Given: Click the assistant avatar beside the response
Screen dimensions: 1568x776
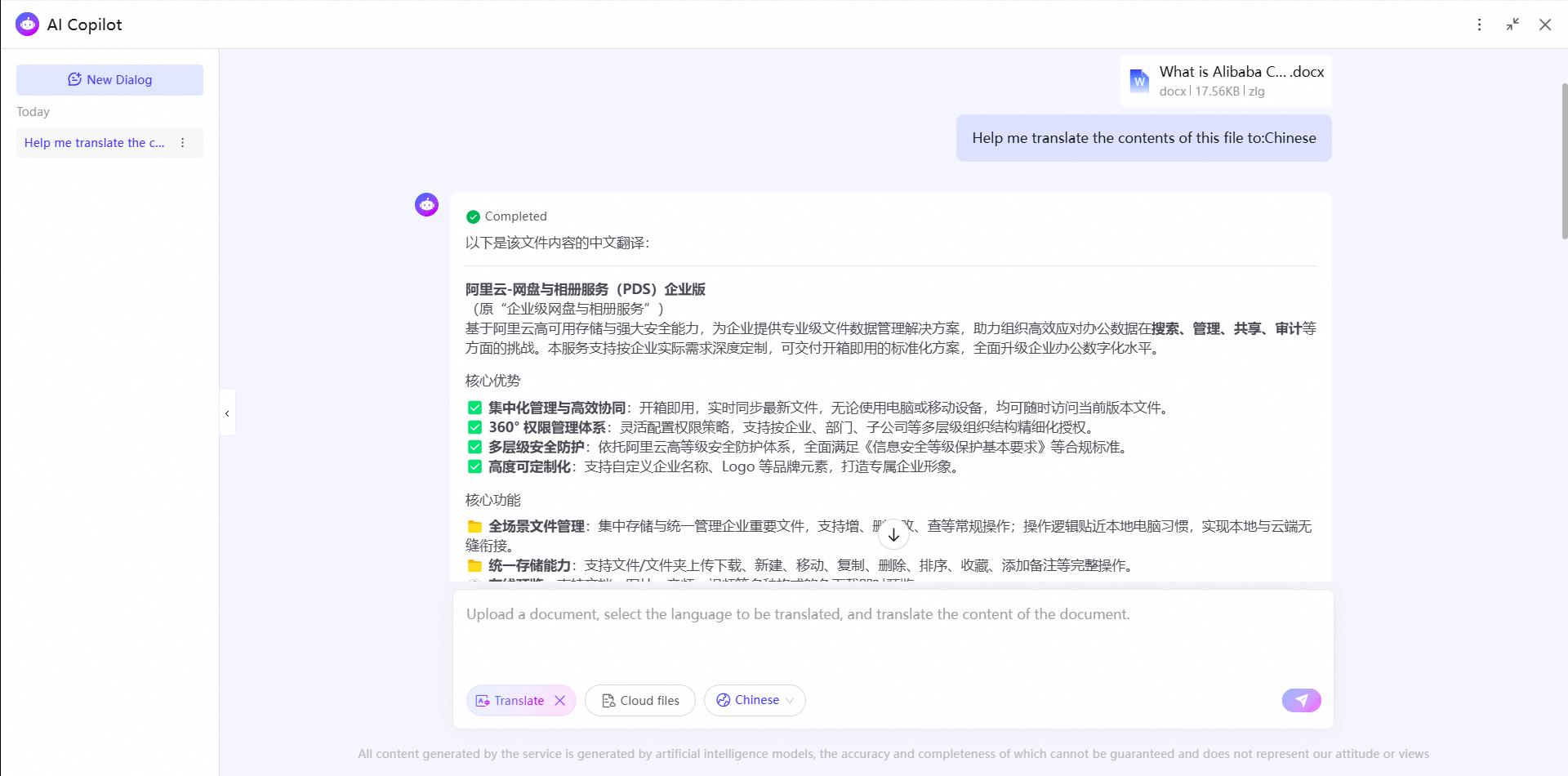Looking at the screenshot, I should click(426, 204).
